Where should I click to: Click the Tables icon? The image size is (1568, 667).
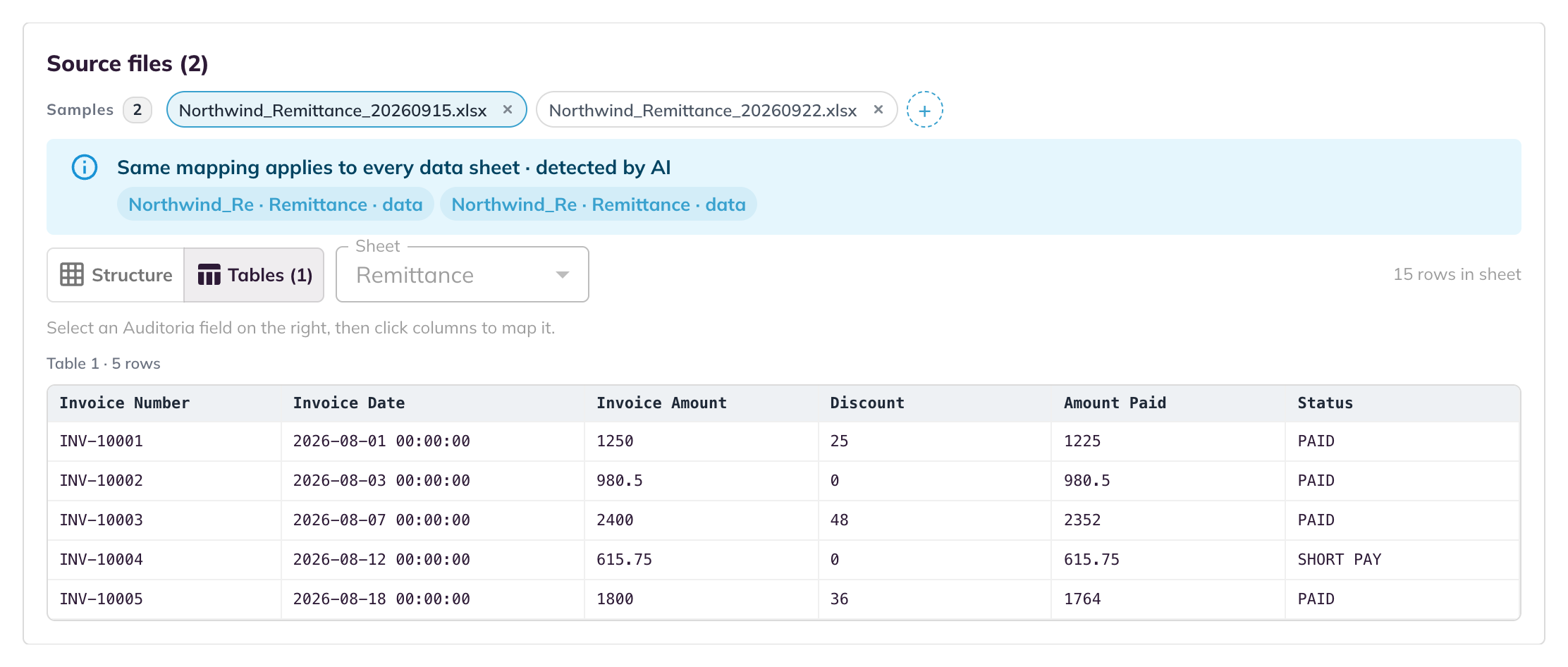tap(209, 274)
